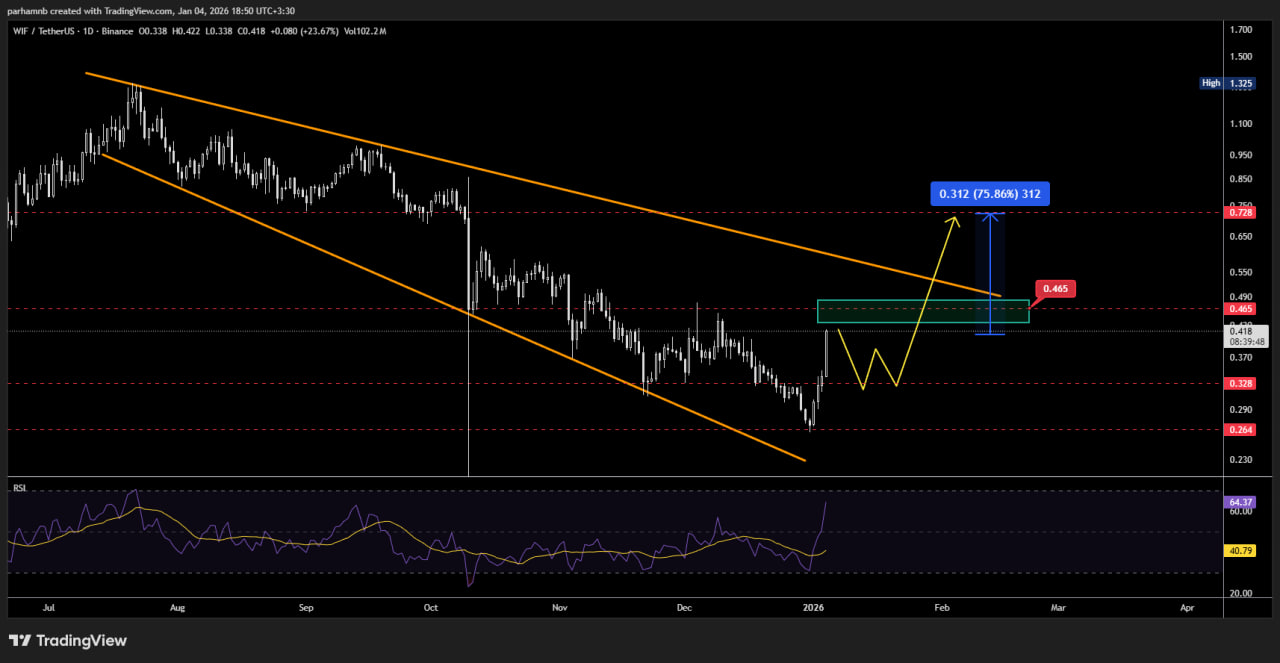Click the TradingView logo in bottom corner
Image resolution: width=1280 pixels, height=663 pixels.
68,640
